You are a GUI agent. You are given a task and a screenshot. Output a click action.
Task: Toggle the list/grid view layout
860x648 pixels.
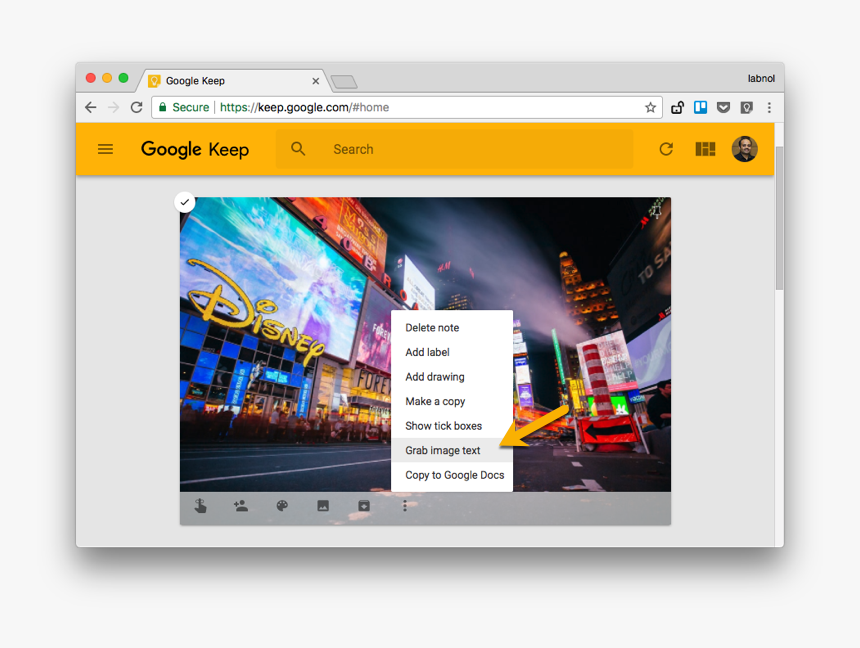(705, 149)
